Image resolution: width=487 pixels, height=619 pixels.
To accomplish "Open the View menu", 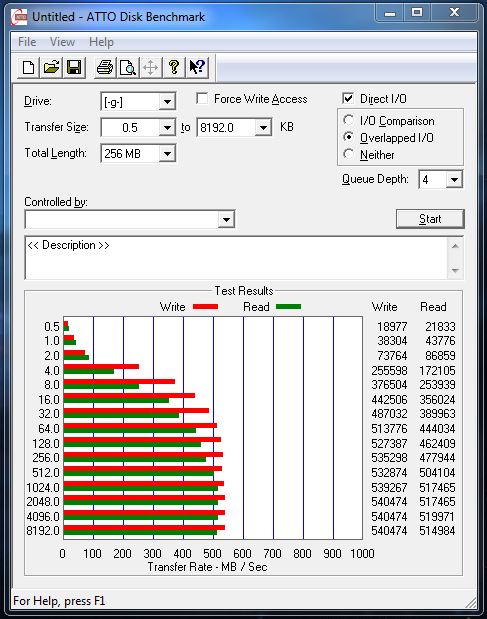I will (x=62, y=42).
